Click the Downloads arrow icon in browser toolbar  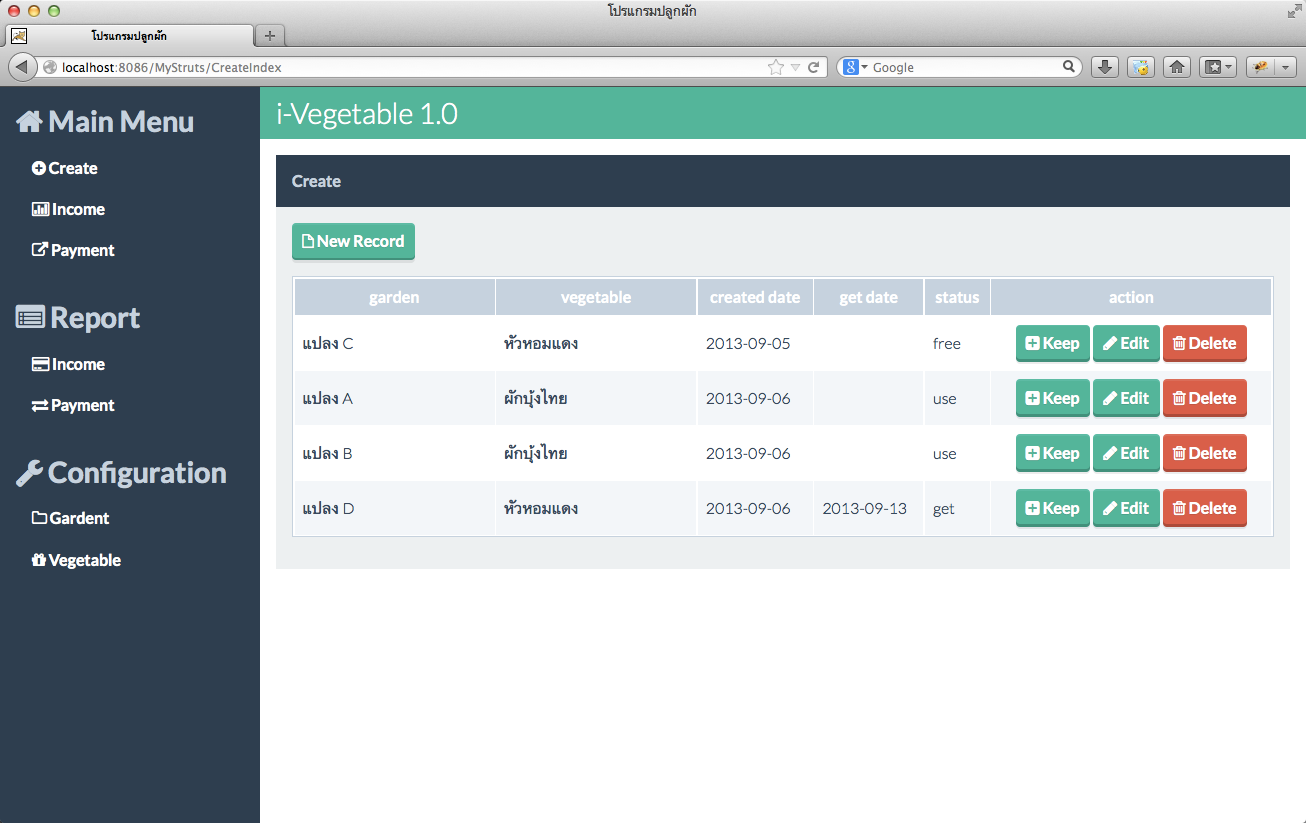[x=1104, y=66]
